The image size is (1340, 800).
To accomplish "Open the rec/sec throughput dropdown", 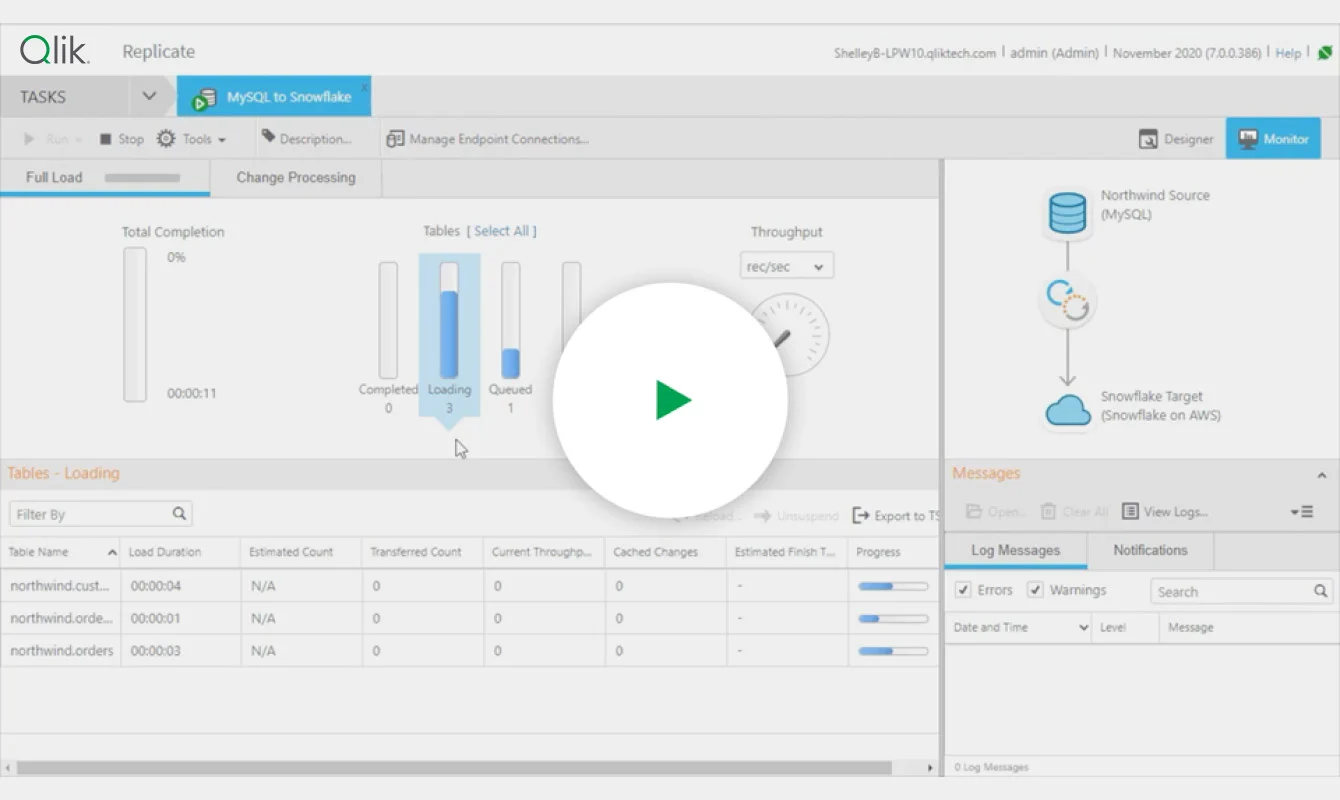I will [x=787, y=267].
